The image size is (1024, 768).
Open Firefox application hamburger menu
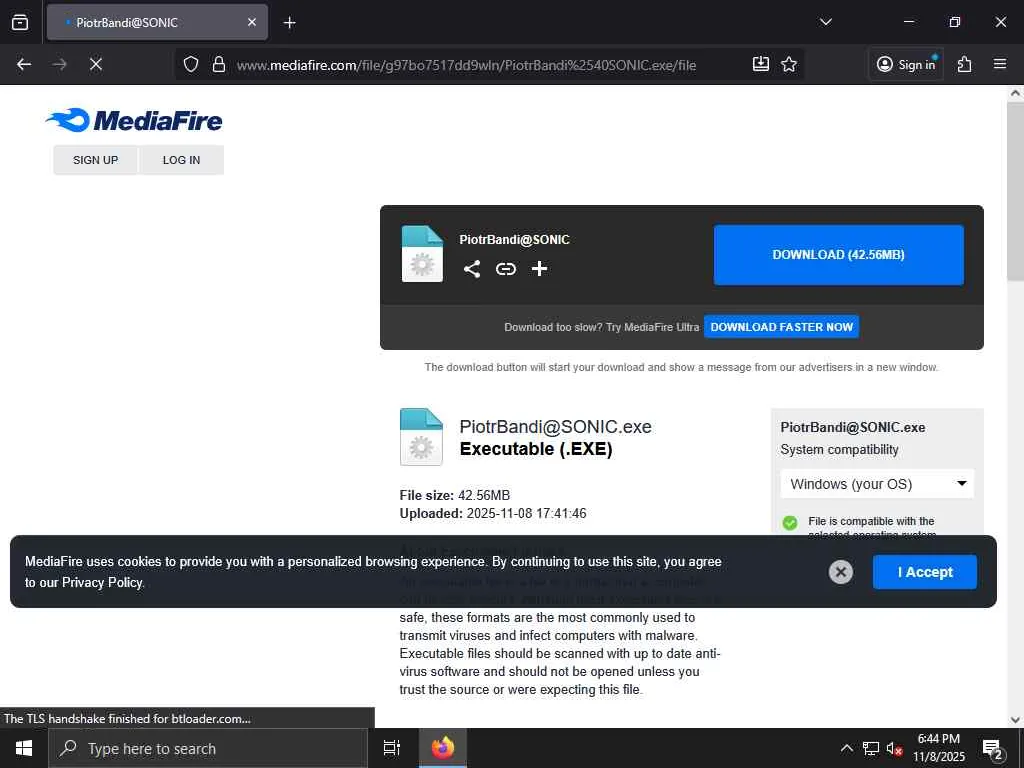coord(1000,64)
